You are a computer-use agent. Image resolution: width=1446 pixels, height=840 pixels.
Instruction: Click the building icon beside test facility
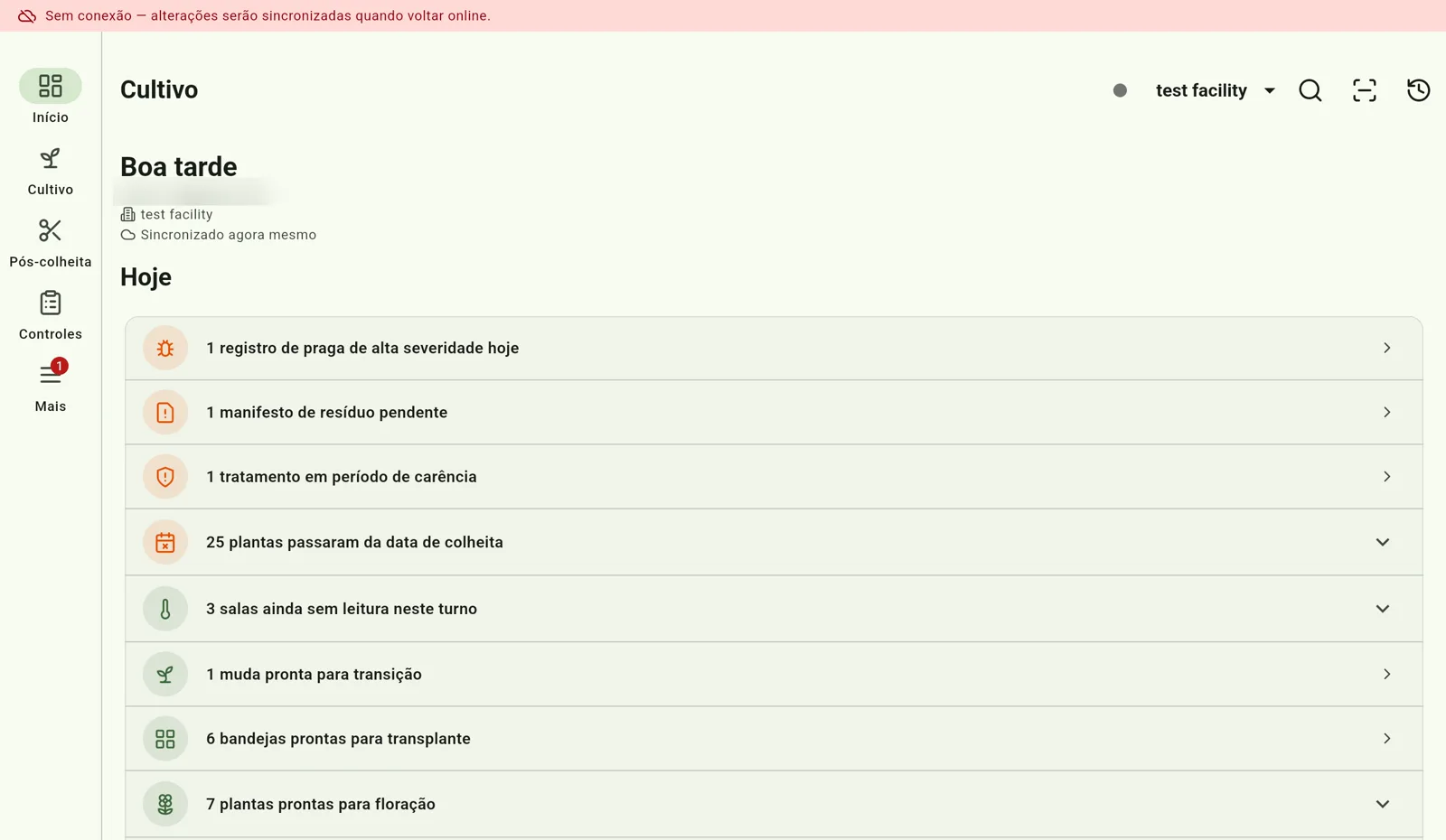pyautogui.click(x=127, y=215)
